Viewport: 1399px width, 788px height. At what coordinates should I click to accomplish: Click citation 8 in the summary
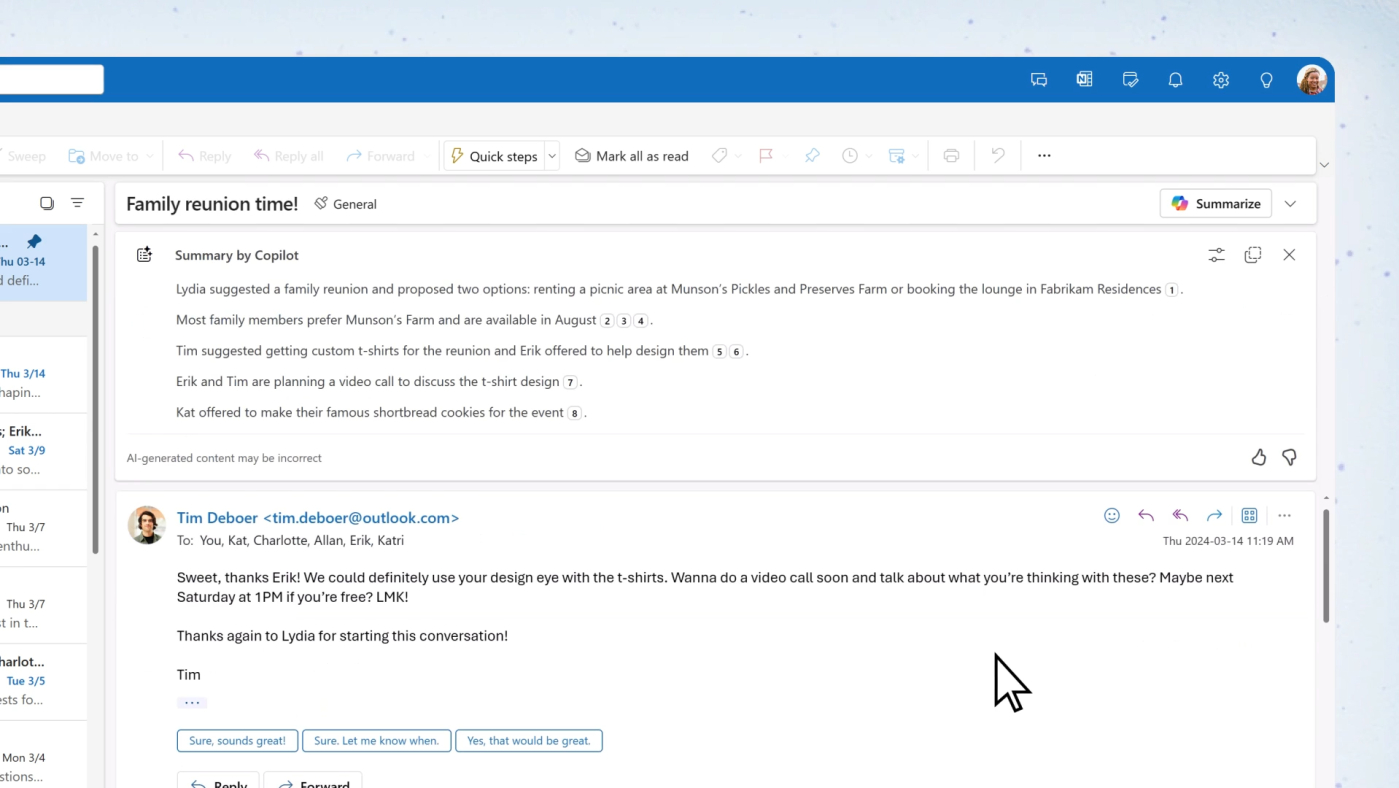click(x=574, y=413)
